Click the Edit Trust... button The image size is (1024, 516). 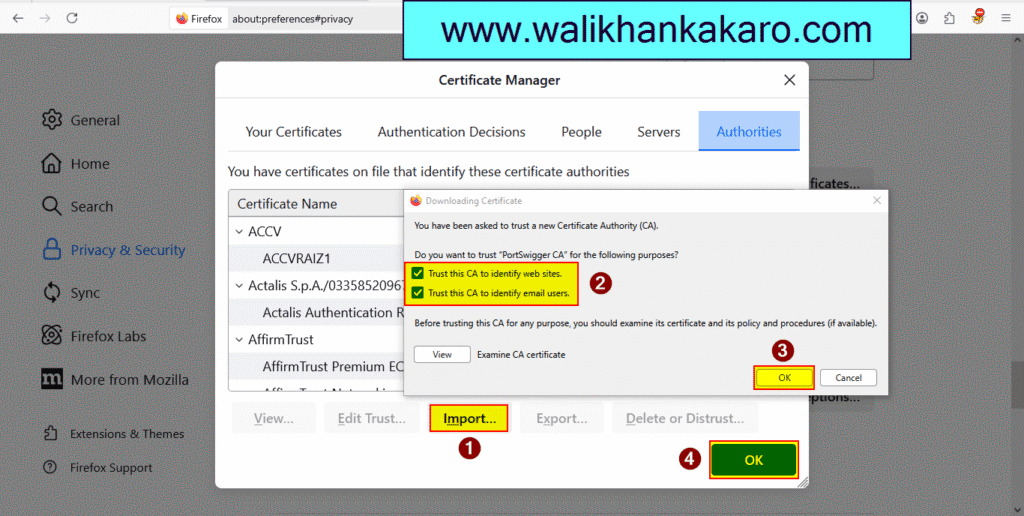click(x=372, y=418)
